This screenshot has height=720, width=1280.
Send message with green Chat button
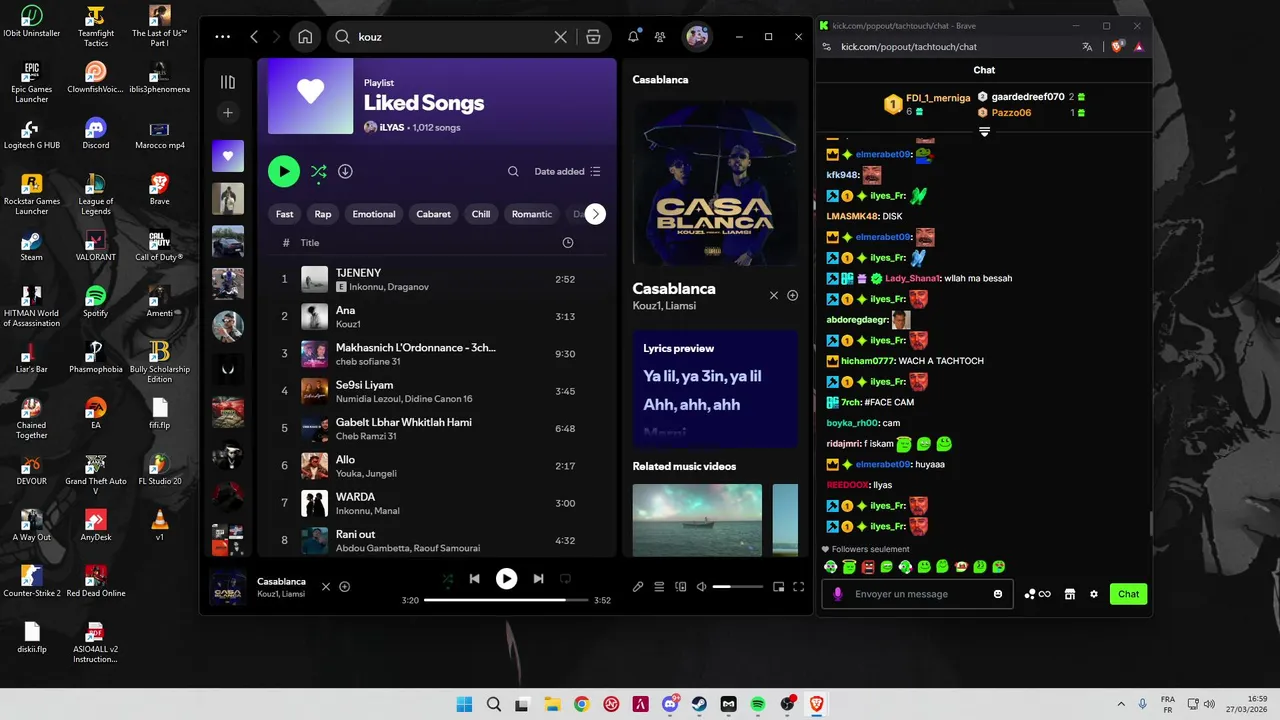pos(1128,594)
